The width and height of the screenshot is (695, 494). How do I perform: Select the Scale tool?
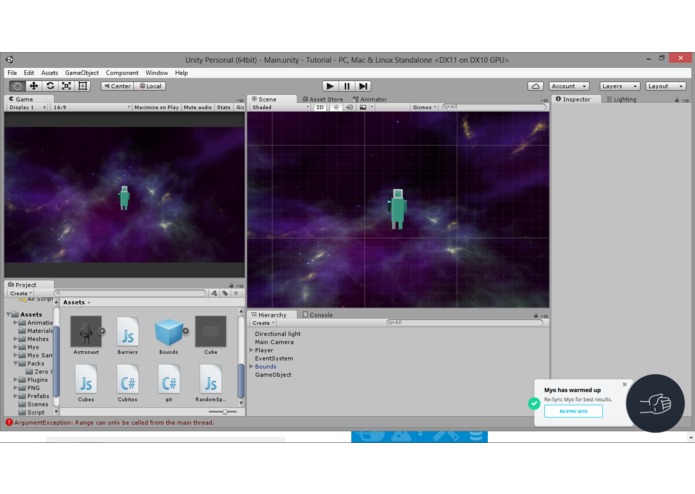(x=66, y=86)
